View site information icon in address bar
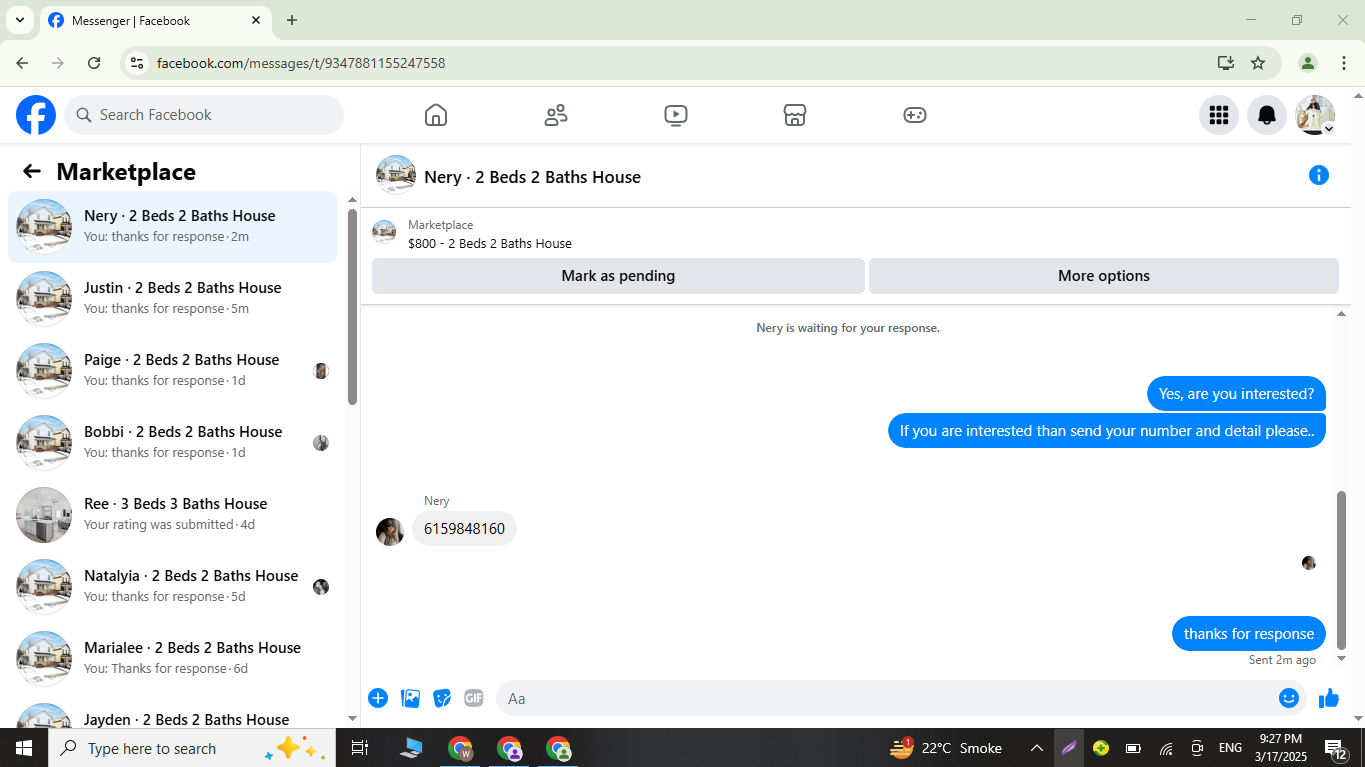This screenshot has height=767, width=1365. 138,63
